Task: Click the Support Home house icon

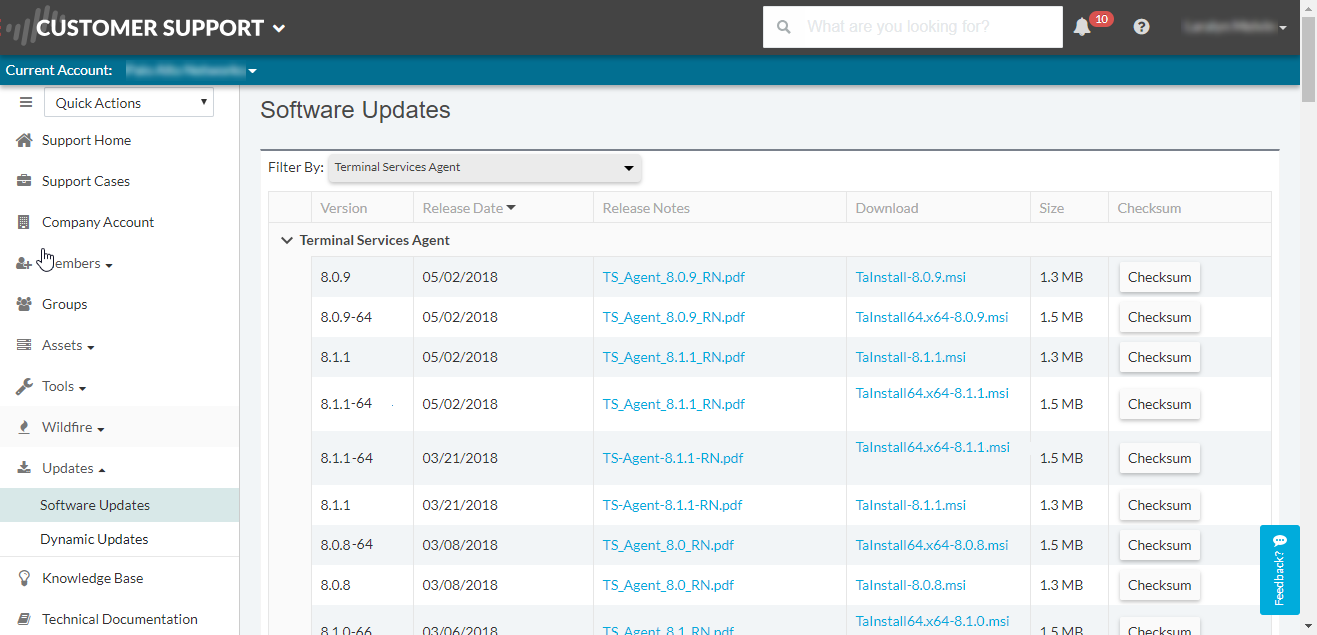Action: [x=25, y=140]
